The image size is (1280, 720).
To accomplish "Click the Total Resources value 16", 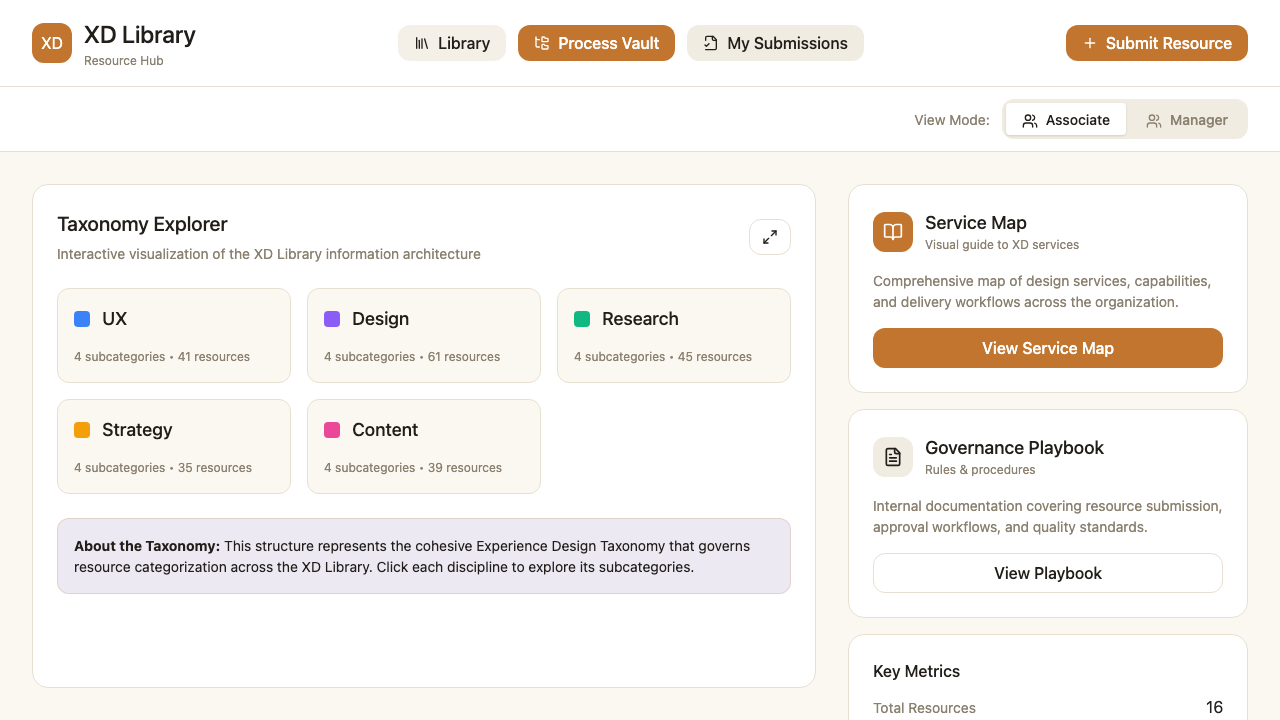I will (1214, 707).
